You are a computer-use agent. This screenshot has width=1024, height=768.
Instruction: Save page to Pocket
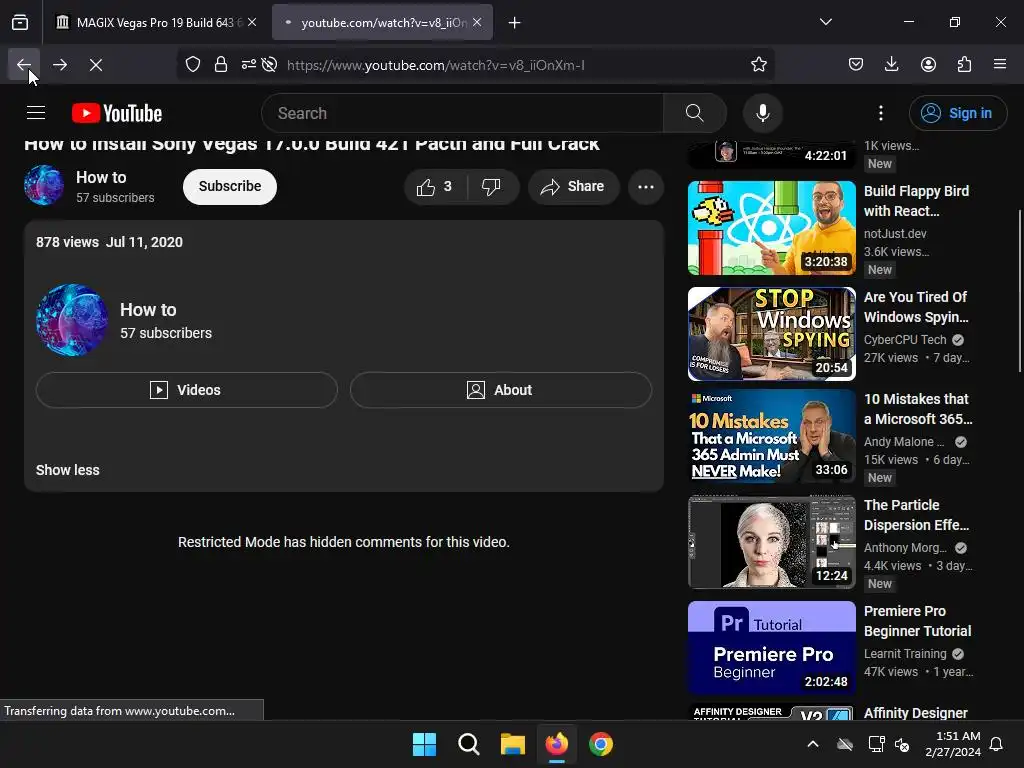click(856, 65)
